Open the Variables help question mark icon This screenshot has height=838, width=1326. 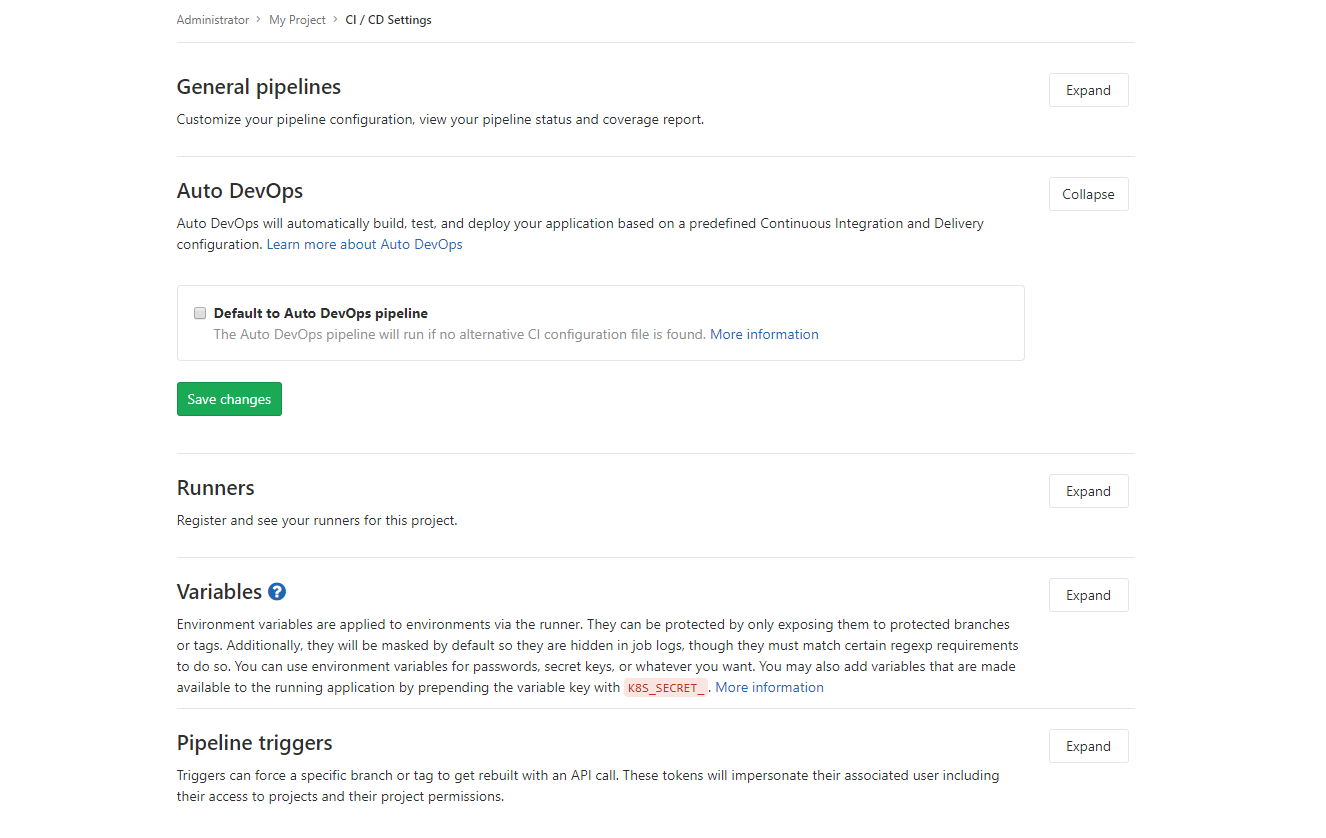276,591
